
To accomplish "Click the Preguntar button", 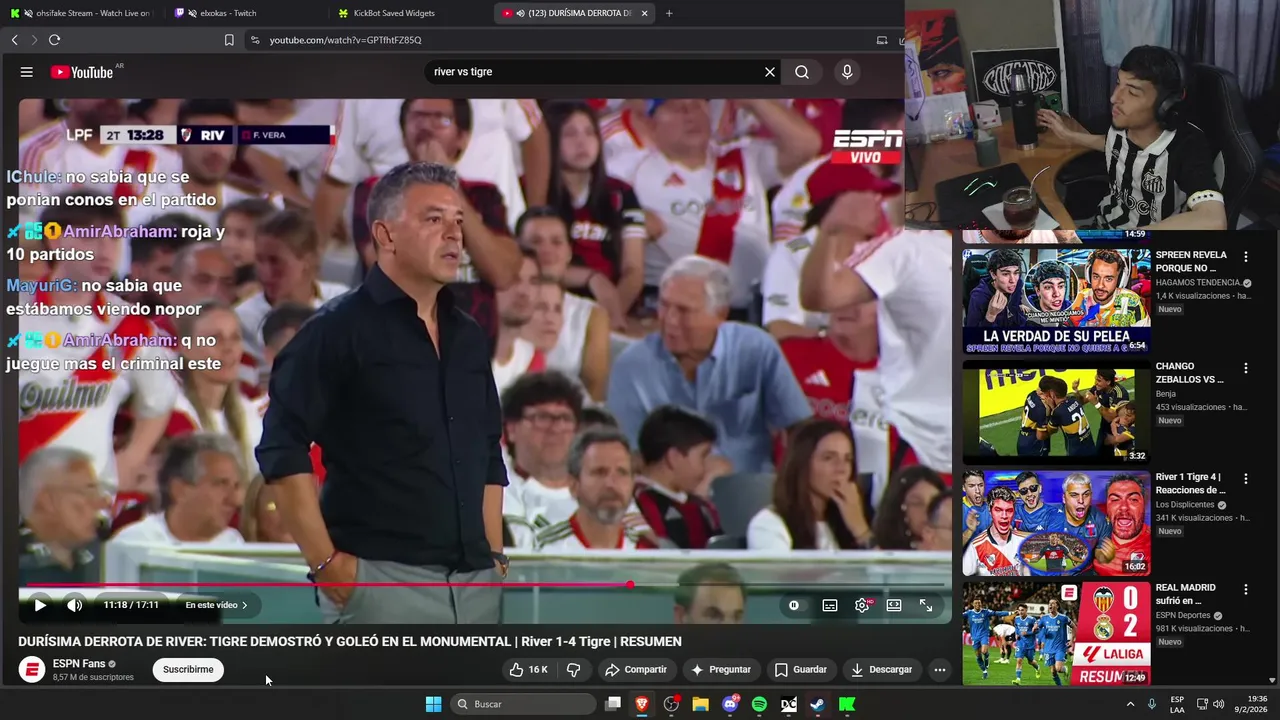I will click(x=720, y=670).
